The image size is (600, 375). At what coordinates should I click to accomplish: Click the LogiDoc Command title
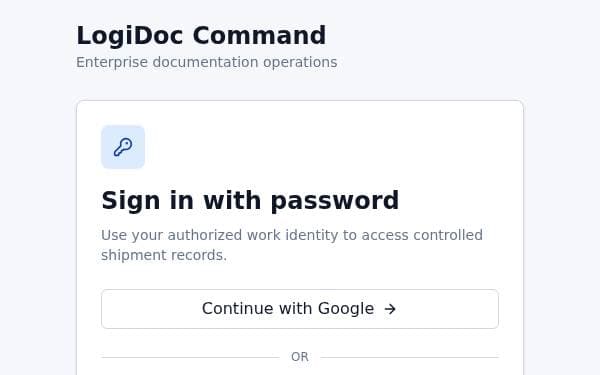point(201,35)
